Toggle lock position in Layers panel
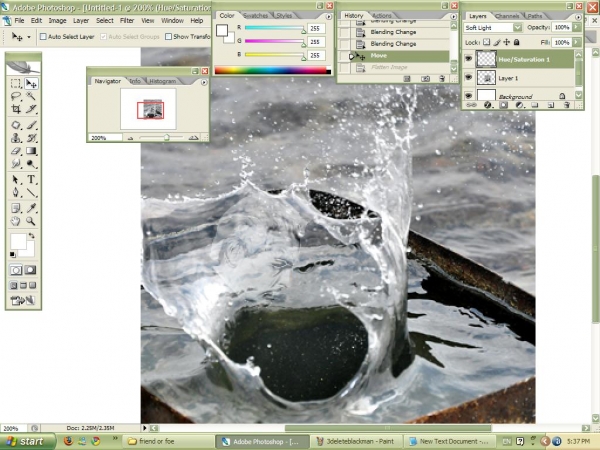The width and height of the screenshot is (600, 450). point(507,42)
